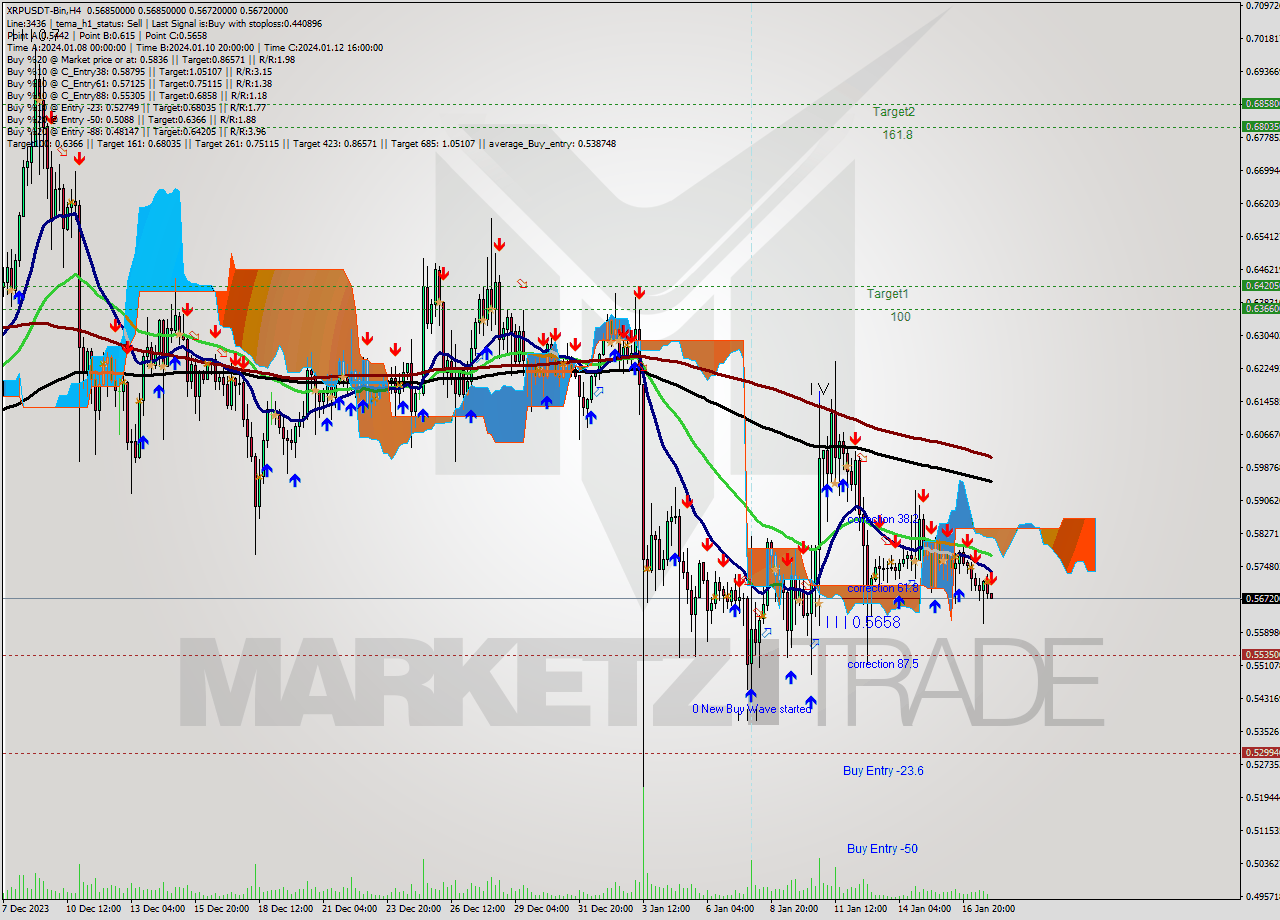Click the 100 level label under Target1

[900, 316]
